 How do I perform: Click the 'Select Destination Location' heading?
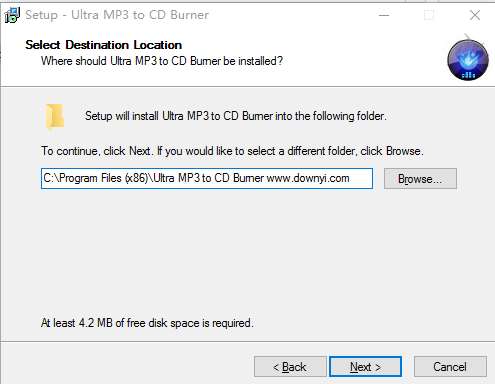pos(104,45)
